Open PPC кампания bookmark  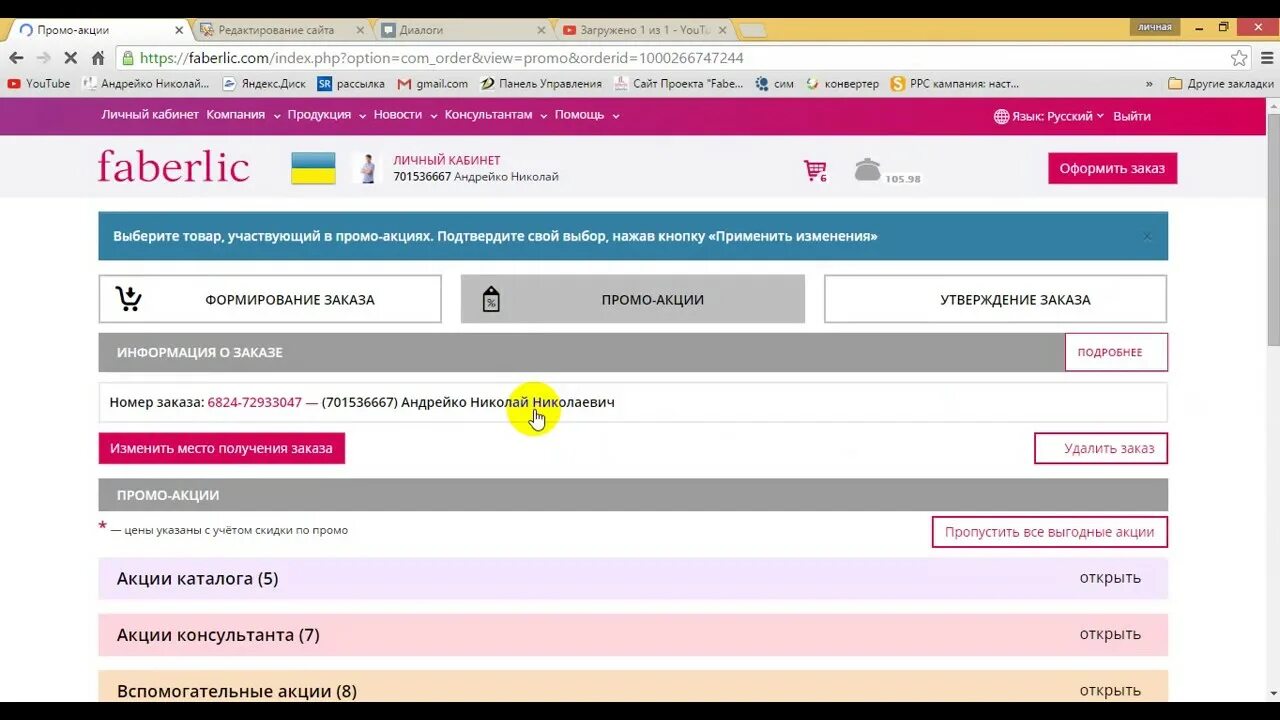(955, 84)
